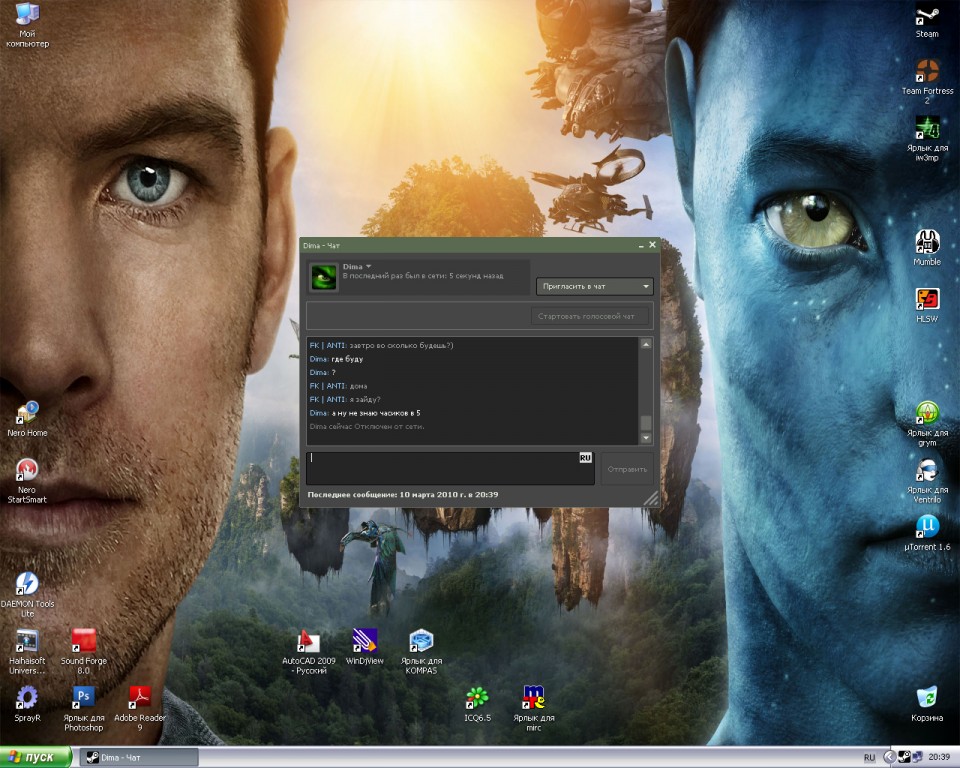
Task: Focus the chat message input field
Action: pyautogui.click(x=450, y=469)
